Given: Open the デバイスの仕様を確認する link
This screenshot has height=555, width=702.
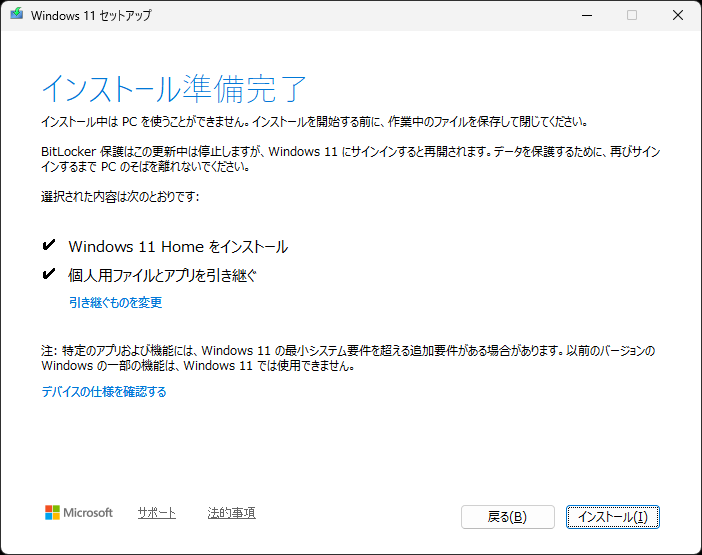Looking at the screenshot, I should click(104, 392).
